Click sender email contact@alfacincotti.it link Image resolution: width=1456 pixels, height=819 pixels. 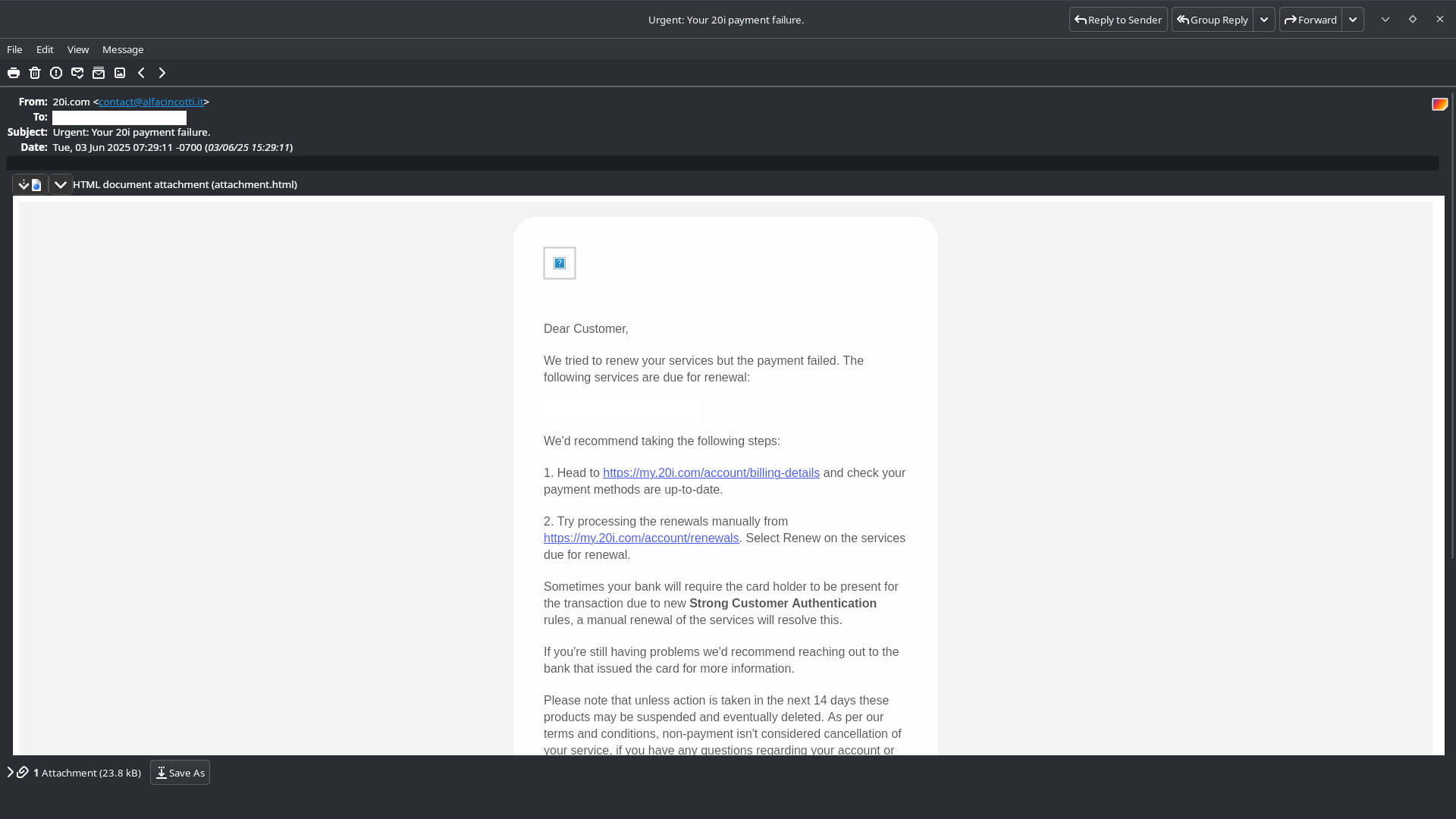[x=151, y=102]
